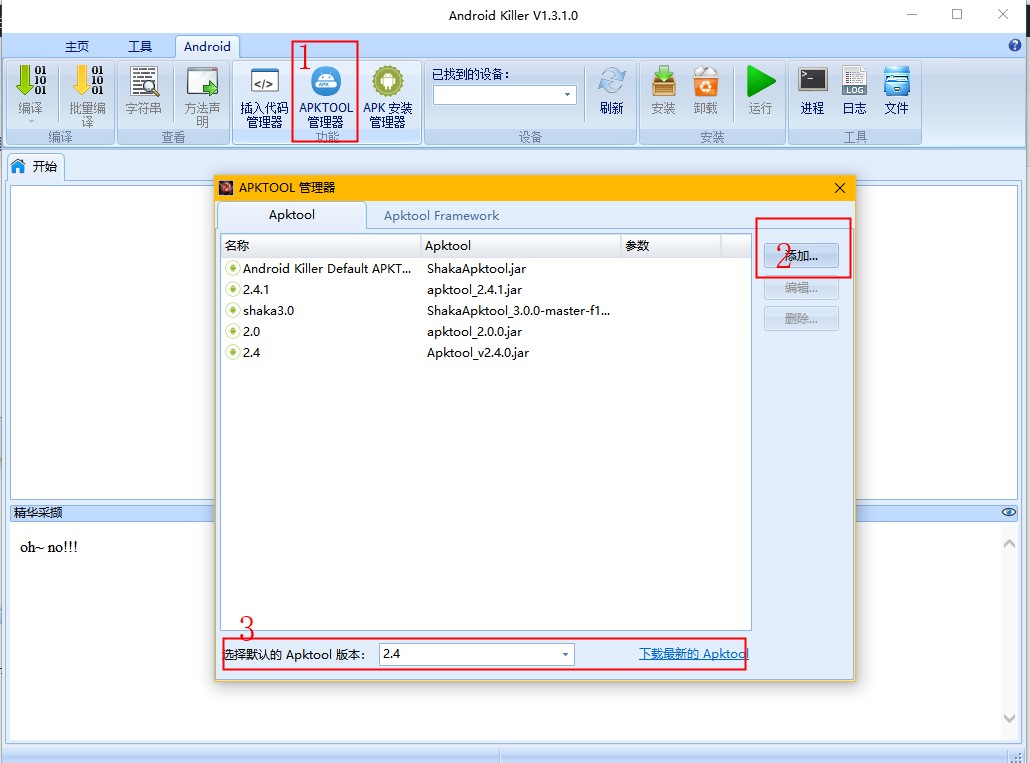The width and height of the screenshot is (1030, 763).
Task: Switch to the Apktool Framework tab
Action: (x=441, y=215)
